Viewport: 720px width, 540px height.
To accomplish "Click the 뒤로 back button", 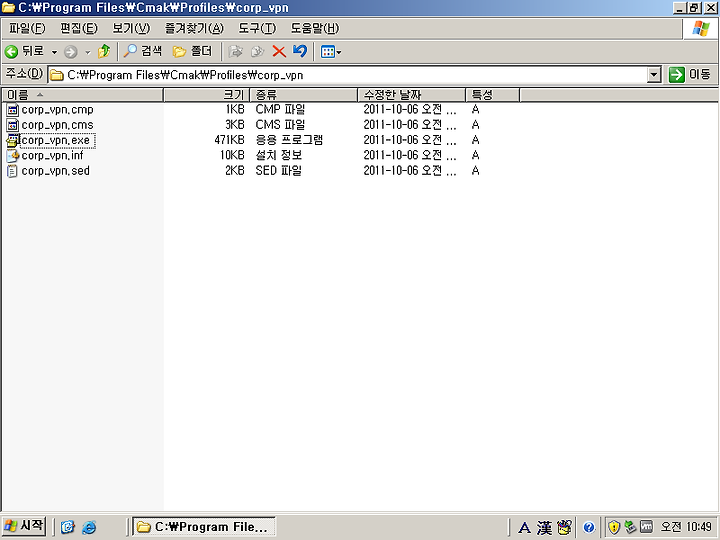I will coord(24,51).
